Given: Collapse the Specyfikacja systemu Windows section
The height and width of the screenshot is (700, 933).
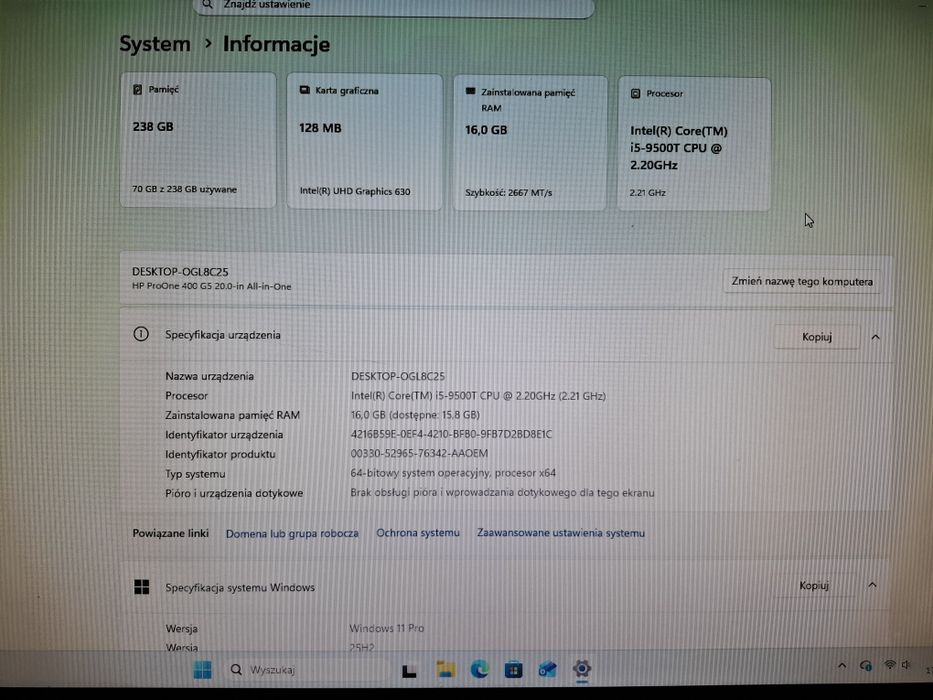Looking at the screenshot, I should 872,585.
